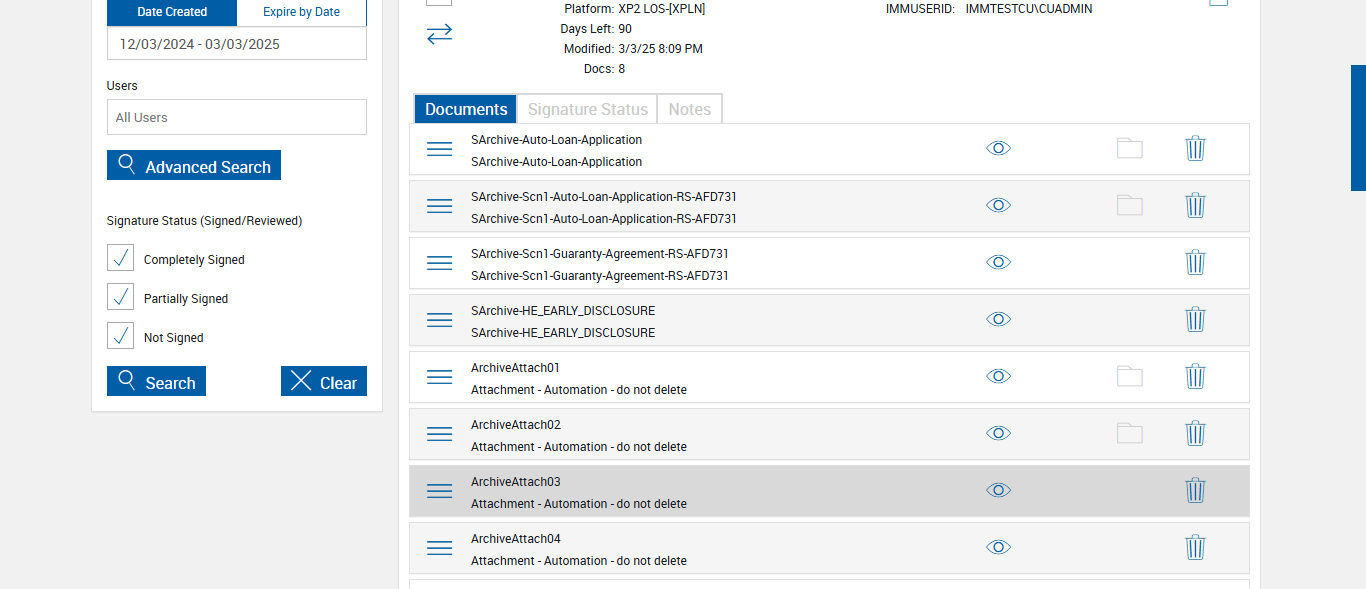Switch to Date Created filter tab

coord(172,12)
